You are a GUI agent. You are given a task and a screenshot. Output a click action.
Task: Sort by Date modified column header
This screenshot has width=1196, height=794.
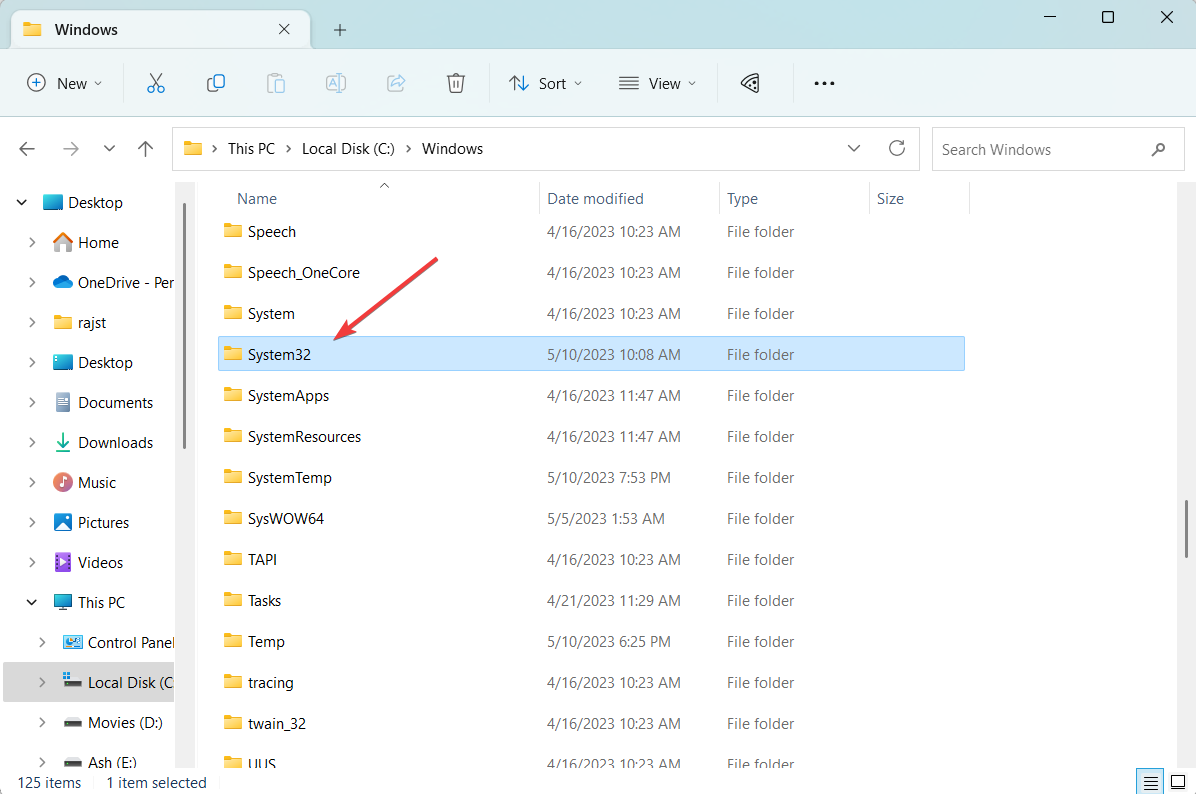595,199
